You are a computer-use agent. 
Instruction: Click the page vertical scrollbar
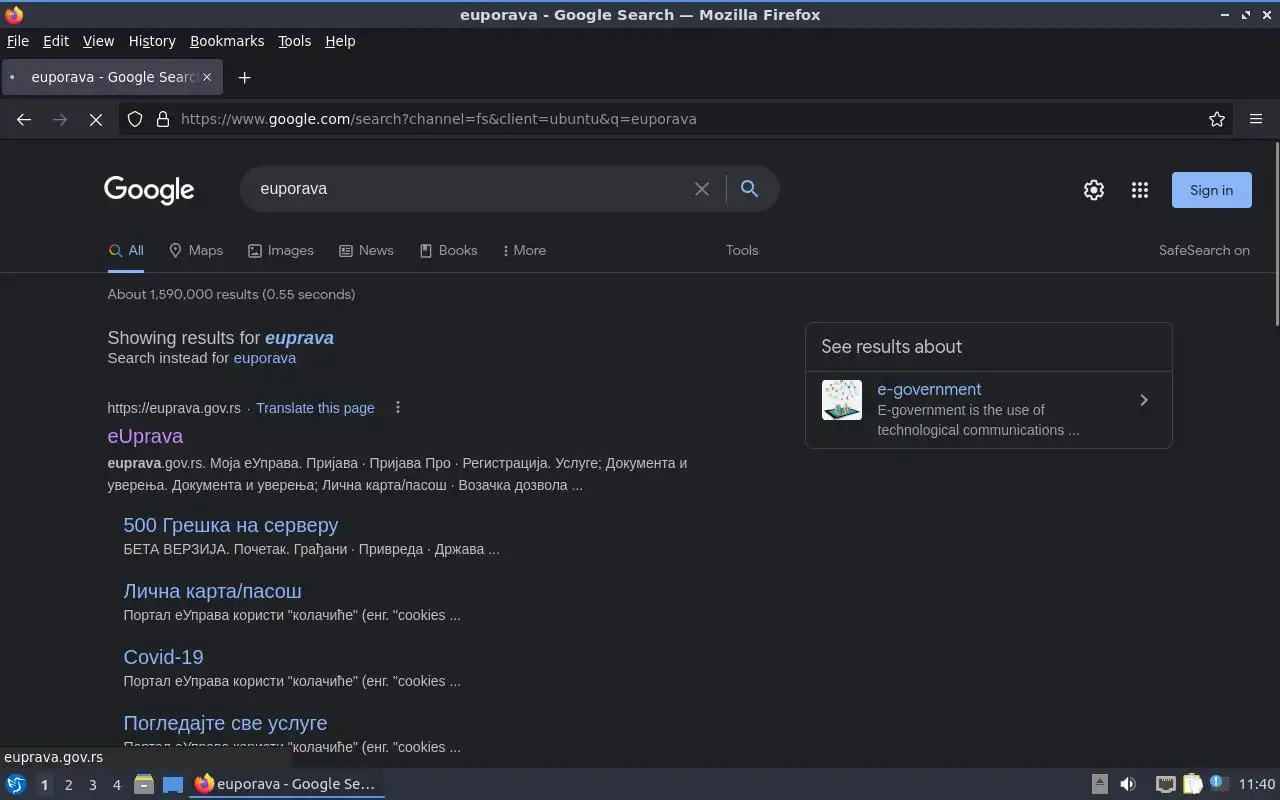tap(1276, 235)
